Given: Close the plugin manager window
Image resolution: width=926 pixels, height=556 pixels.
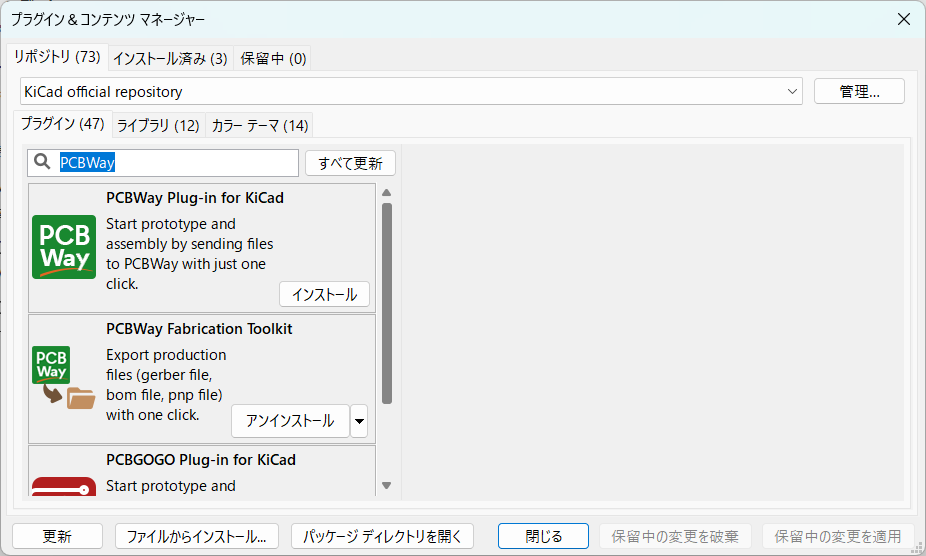Looking at the screenshot, I should [904, 19].
